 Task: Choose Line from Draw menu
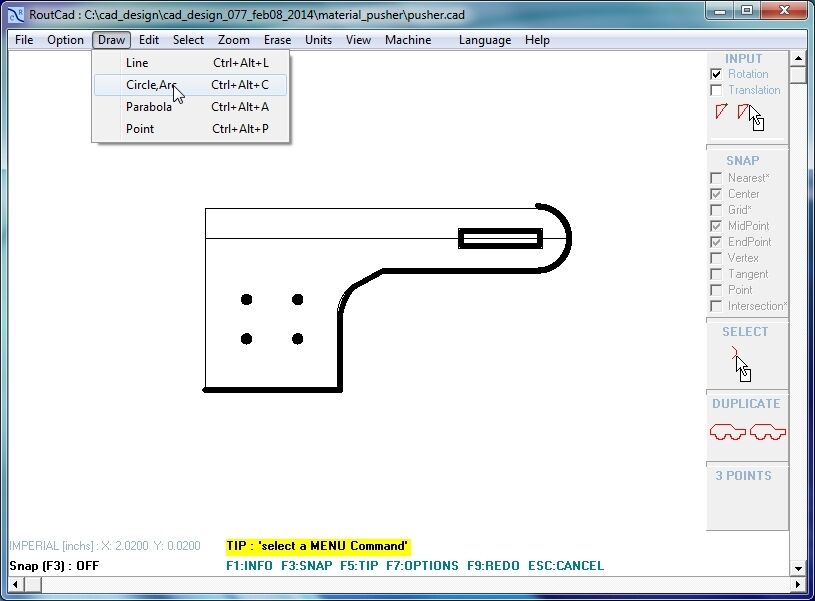[190, 63]
